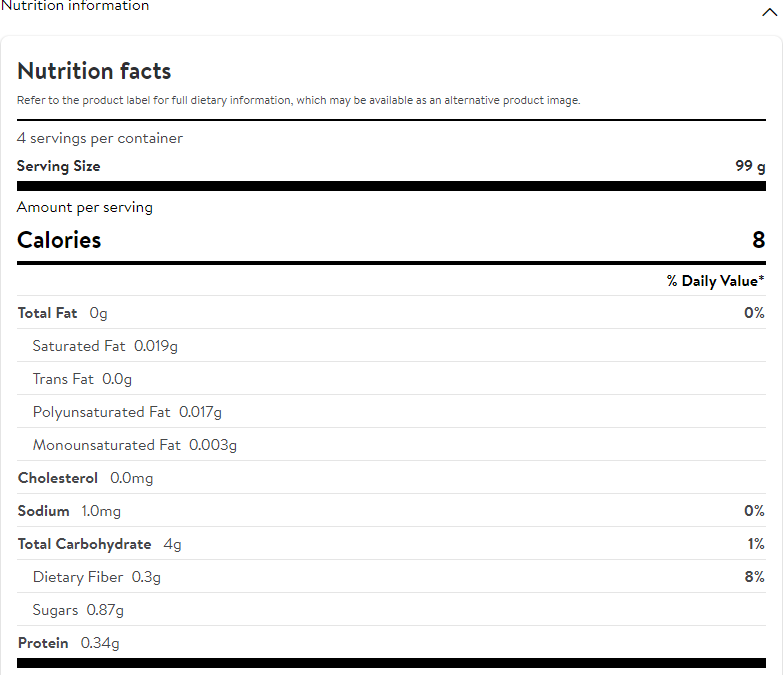Click the Dietary Fiber 8% daily value
783x675 pixels.
pyautogui.click(x=753, y=577)
